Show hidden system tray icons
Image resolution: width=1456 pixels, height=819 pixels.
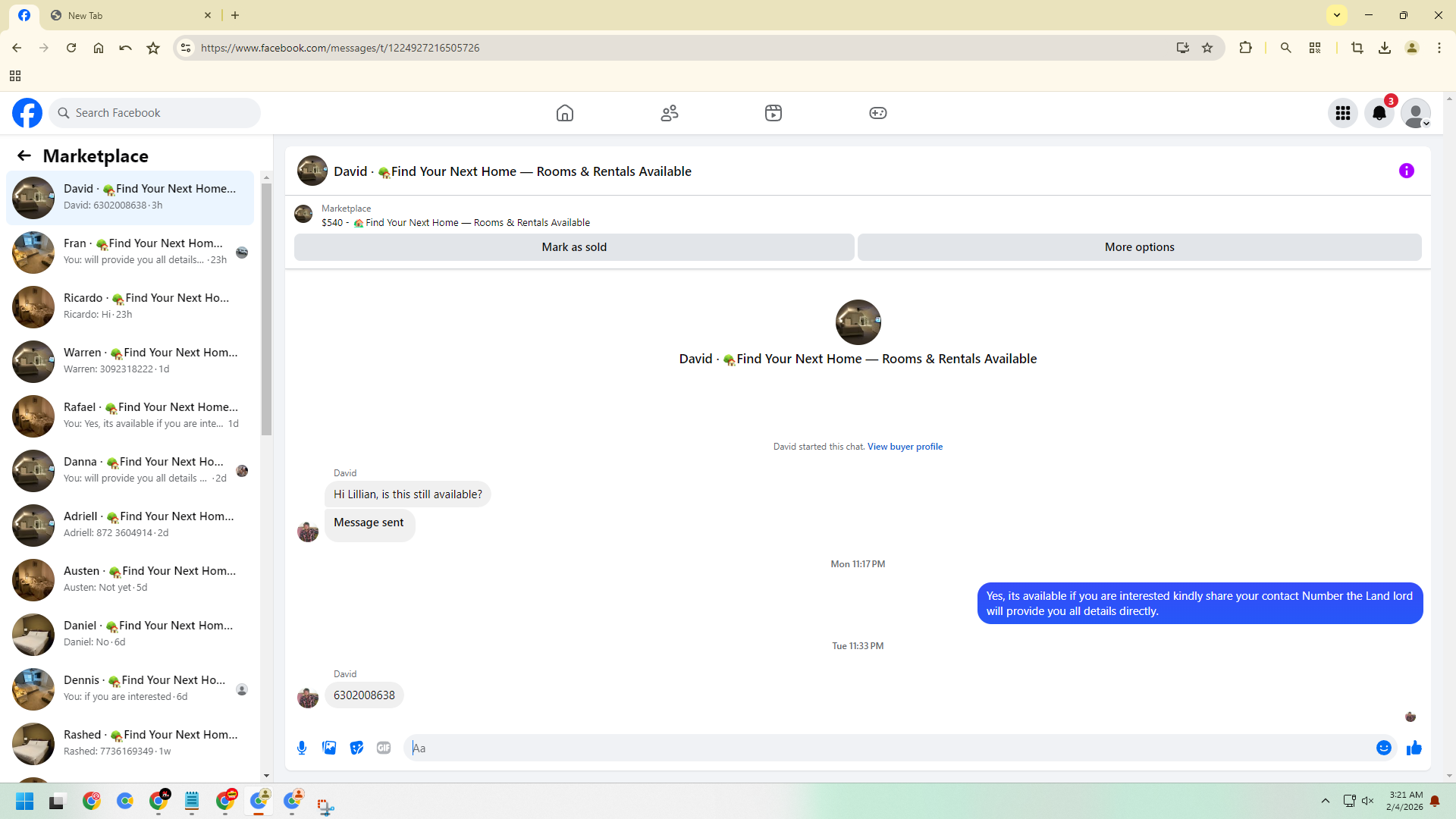pos(1325,801)
